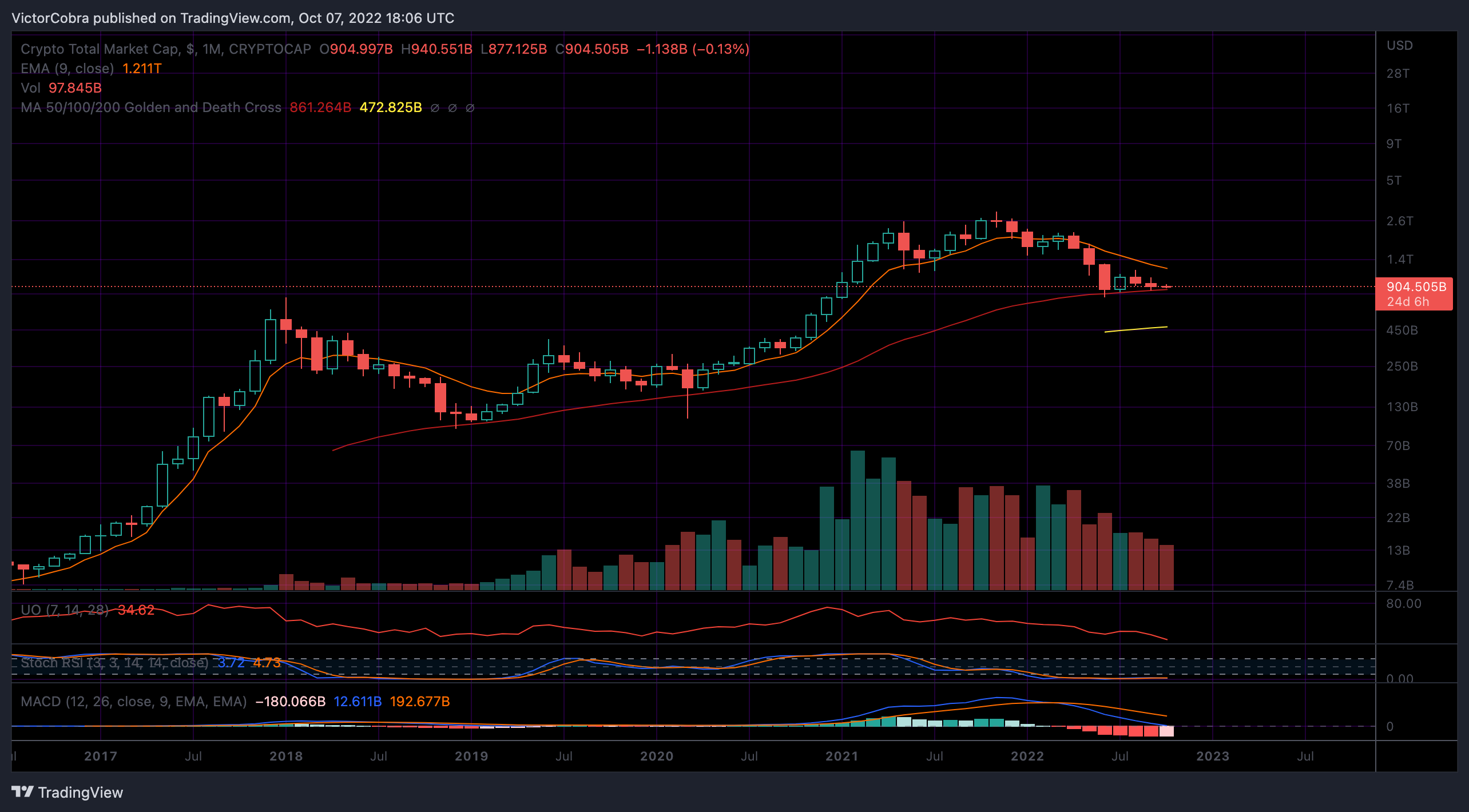
Task: Click the yellow MA value 472.825B
Action: 391,108
